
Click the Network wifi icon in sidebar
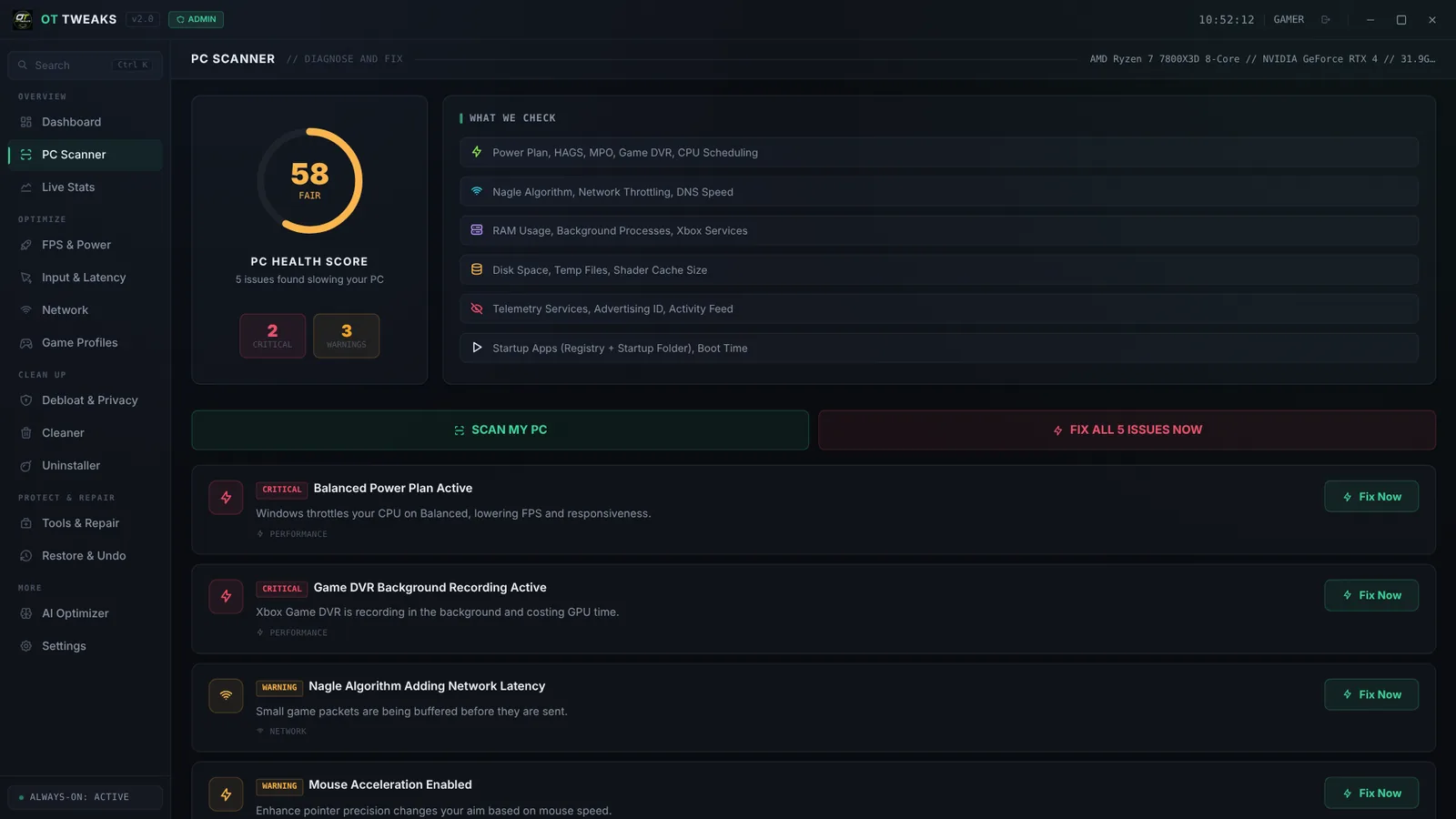tap(26, 310)
